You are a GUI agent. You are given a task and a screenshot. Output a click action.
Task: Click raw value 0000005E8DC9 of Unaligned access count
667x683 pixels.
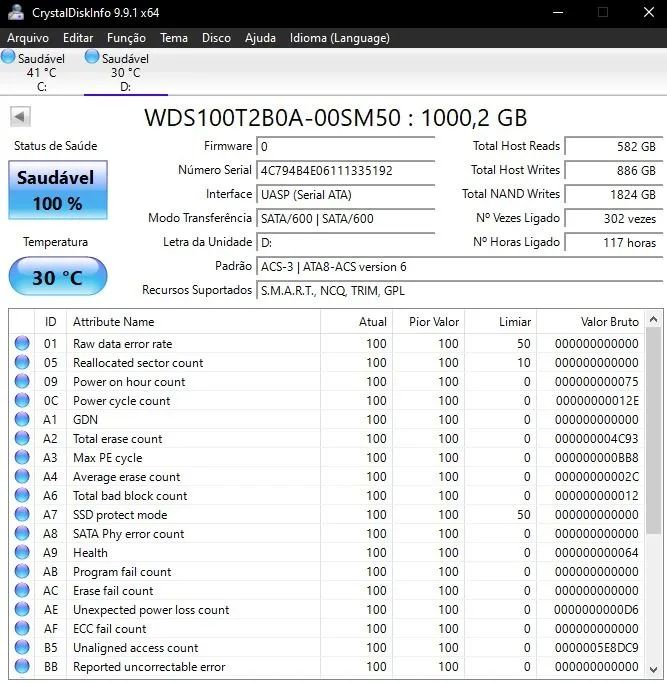tap(596, 648)
